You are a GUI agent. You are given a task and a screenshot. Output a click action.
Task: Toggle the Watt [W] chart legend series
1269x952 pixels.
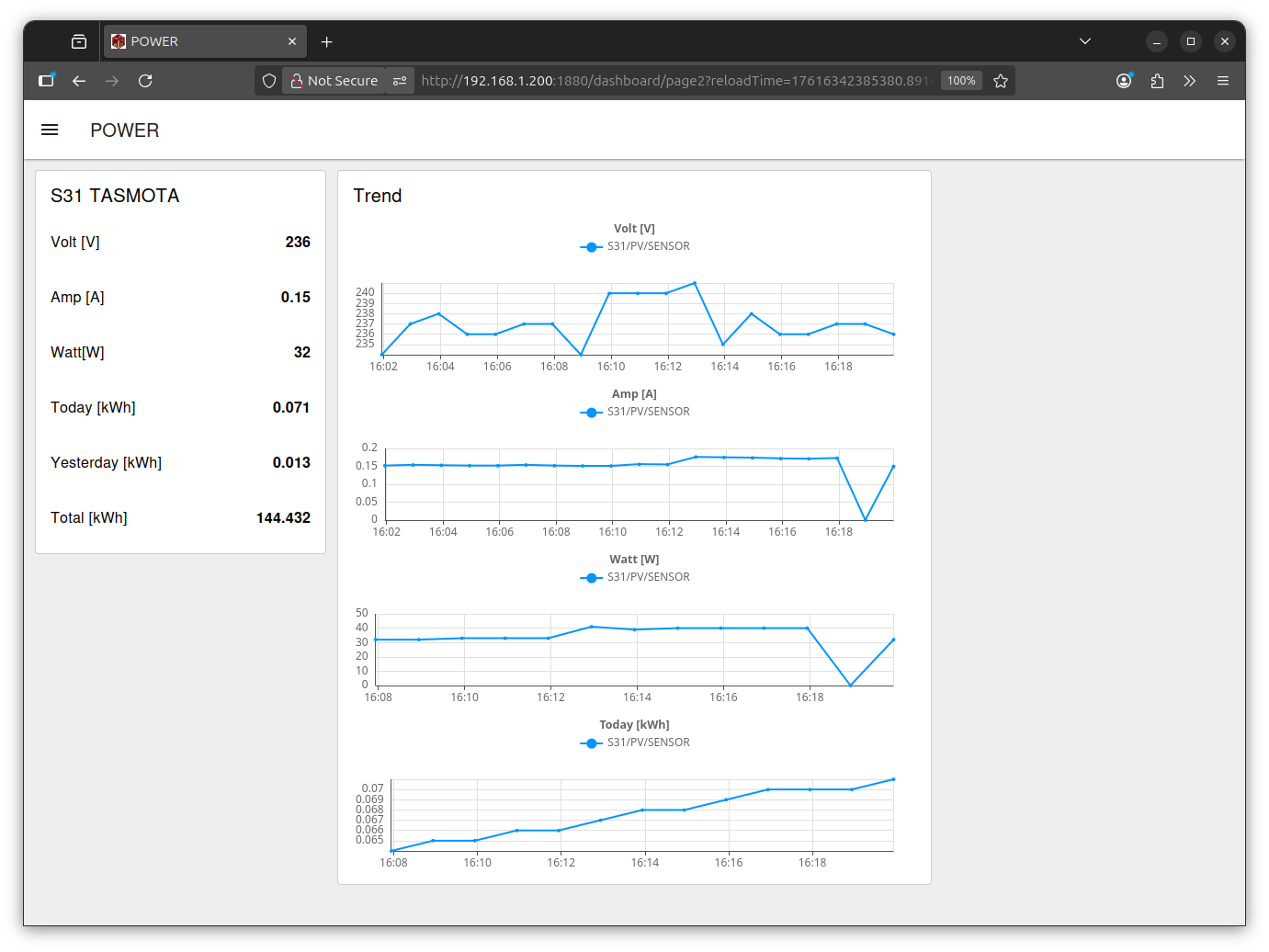[635, 577]
